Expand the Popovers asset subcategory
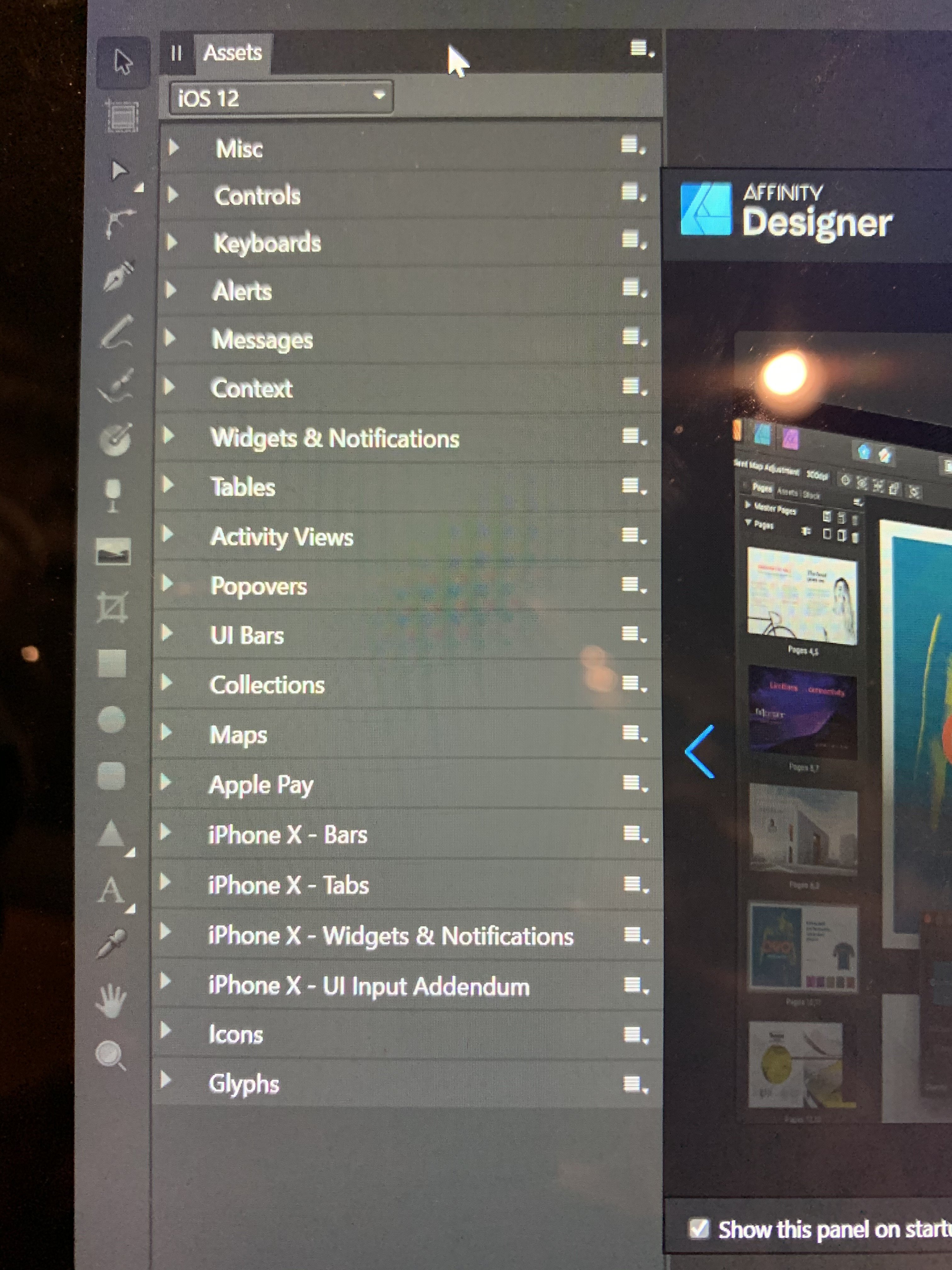Screen dimensions: 952x1270 (x=167, y=584)
